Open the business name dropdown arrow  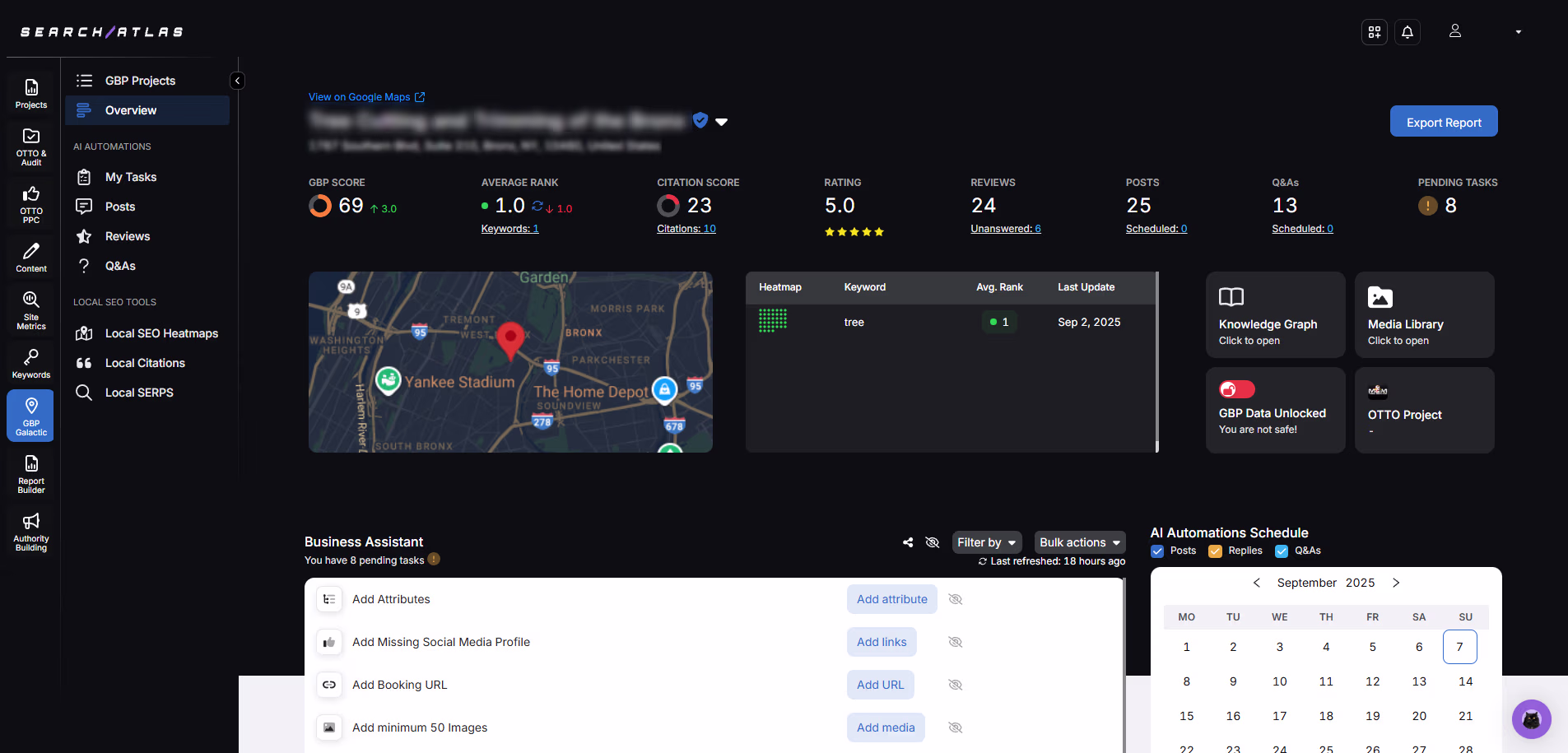pos(722,121)
